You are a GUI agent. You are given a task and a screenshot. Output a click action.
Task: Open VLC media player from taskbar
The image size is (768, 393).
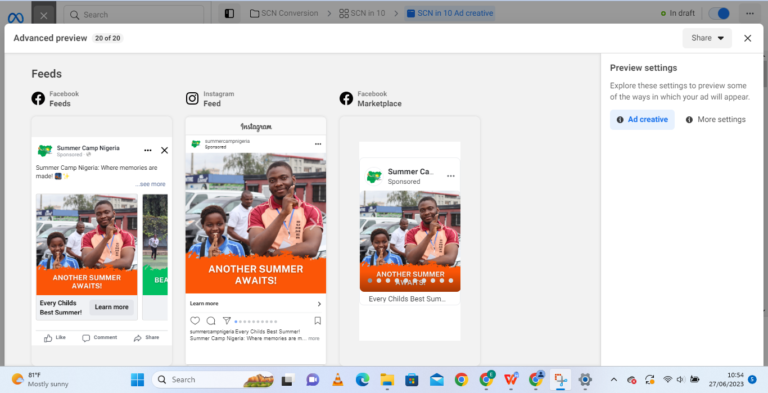pyautogui.click(x=337, y=380)
